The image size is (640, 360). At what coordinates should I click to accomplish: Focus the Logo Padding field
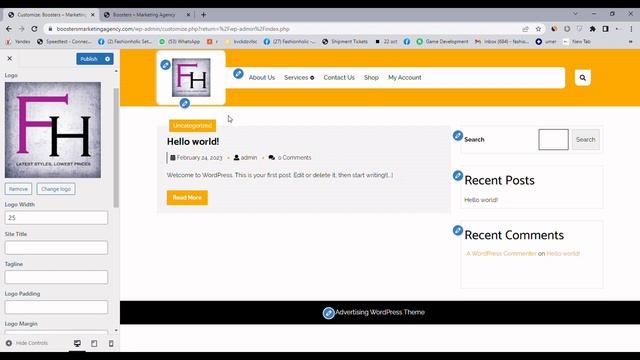tap(56, 307)
